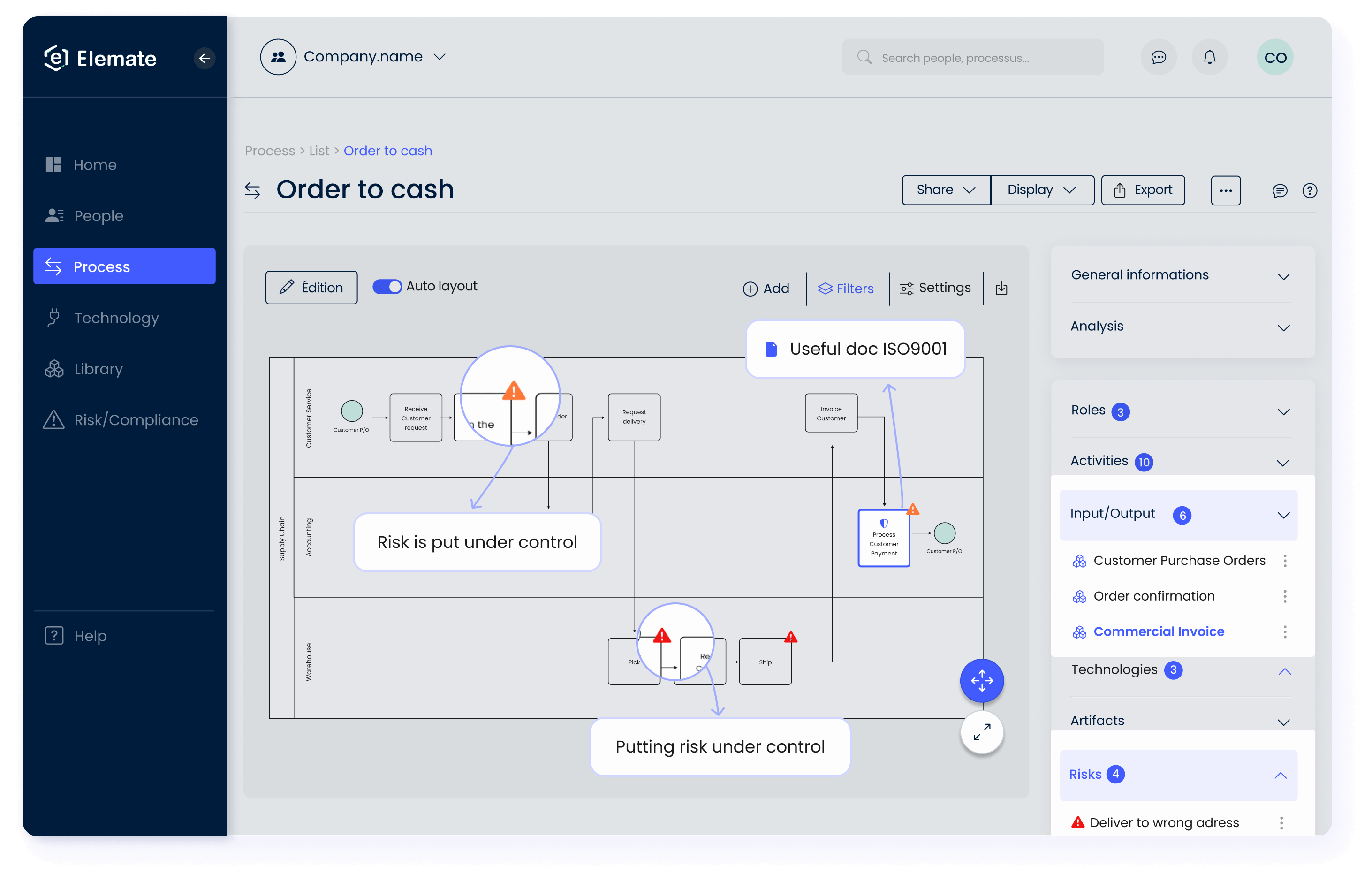The height and width of the screenshot is (882, 1372).
Task: Expand Analysis section
Action: [1283, 327]
